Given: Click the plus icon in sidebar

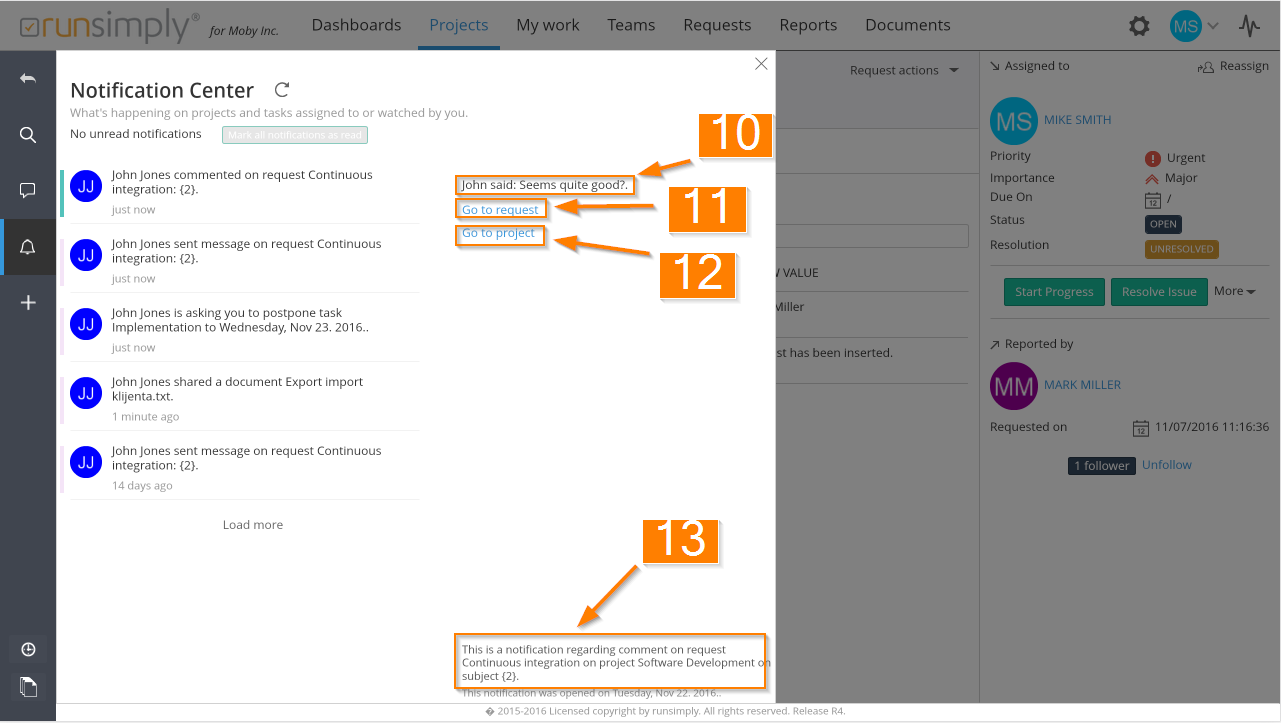Looking at the screenshot, I should pyautogui.click(x=28, y=302).
